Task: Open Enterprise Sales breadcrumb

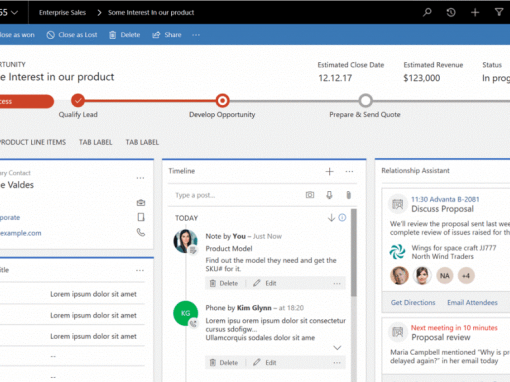Action: click(62, 12)
